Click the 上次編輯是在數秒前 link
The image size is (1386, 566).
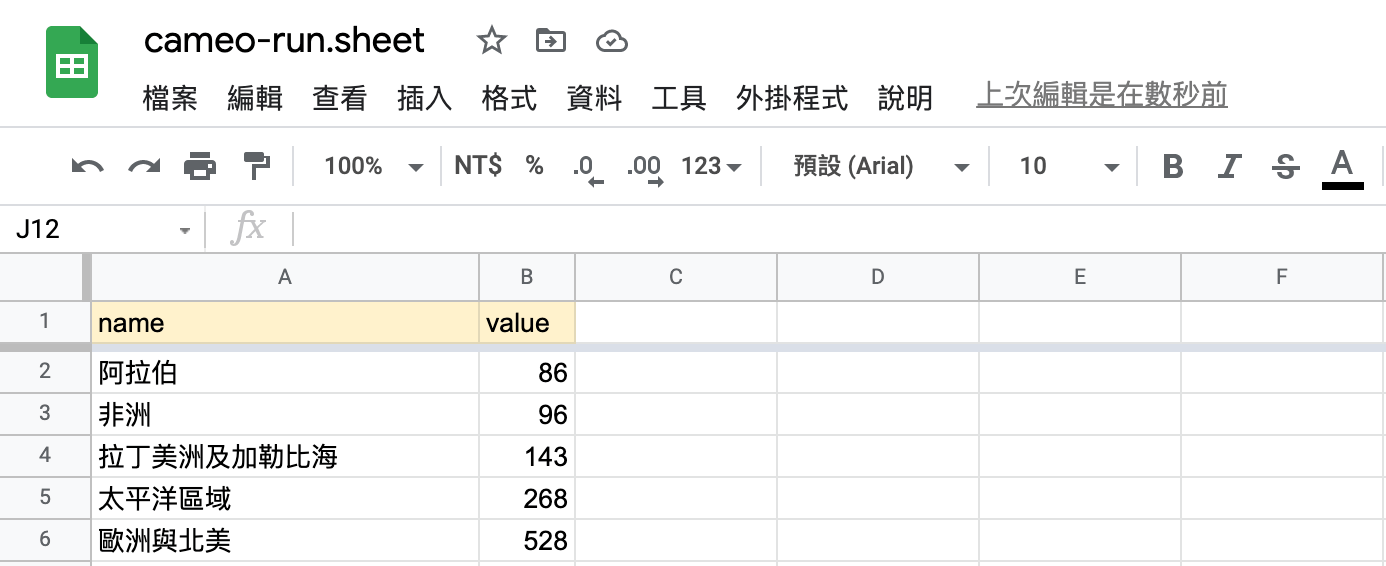pyautogui.click(x=1101, y=96)
